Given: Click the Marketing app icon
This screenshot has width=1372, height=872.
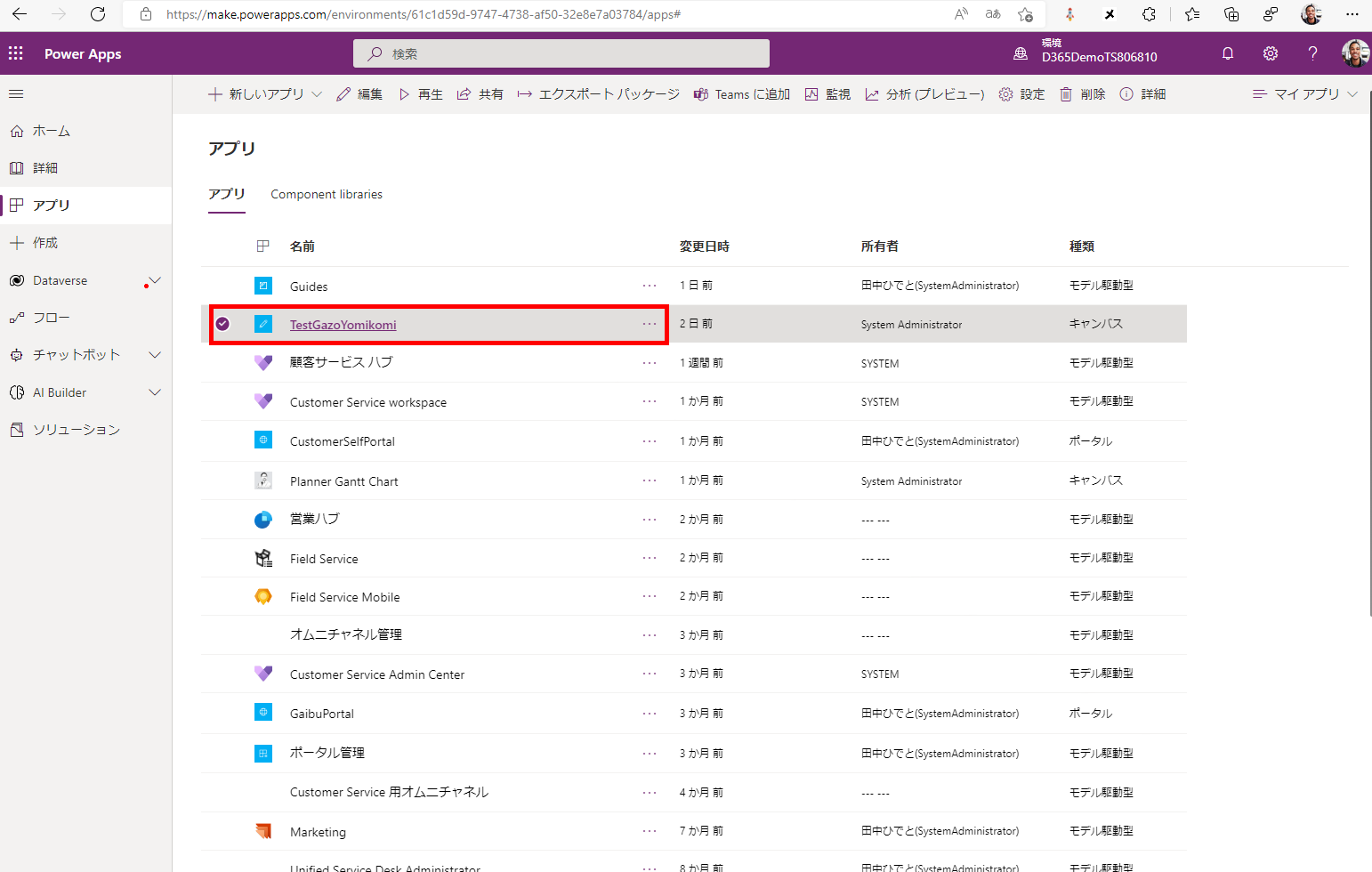Looking at the screenshot, I should pos(263,831).
